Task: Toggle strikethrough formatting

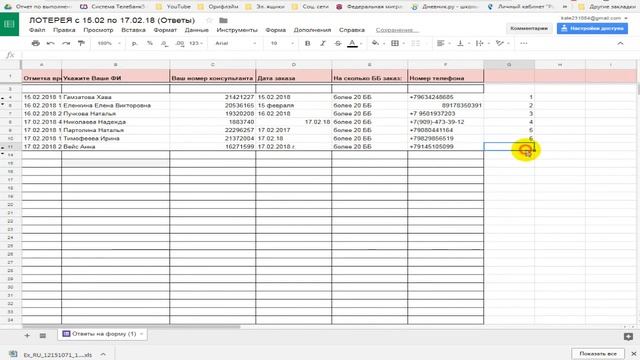Action: (338, 43)
